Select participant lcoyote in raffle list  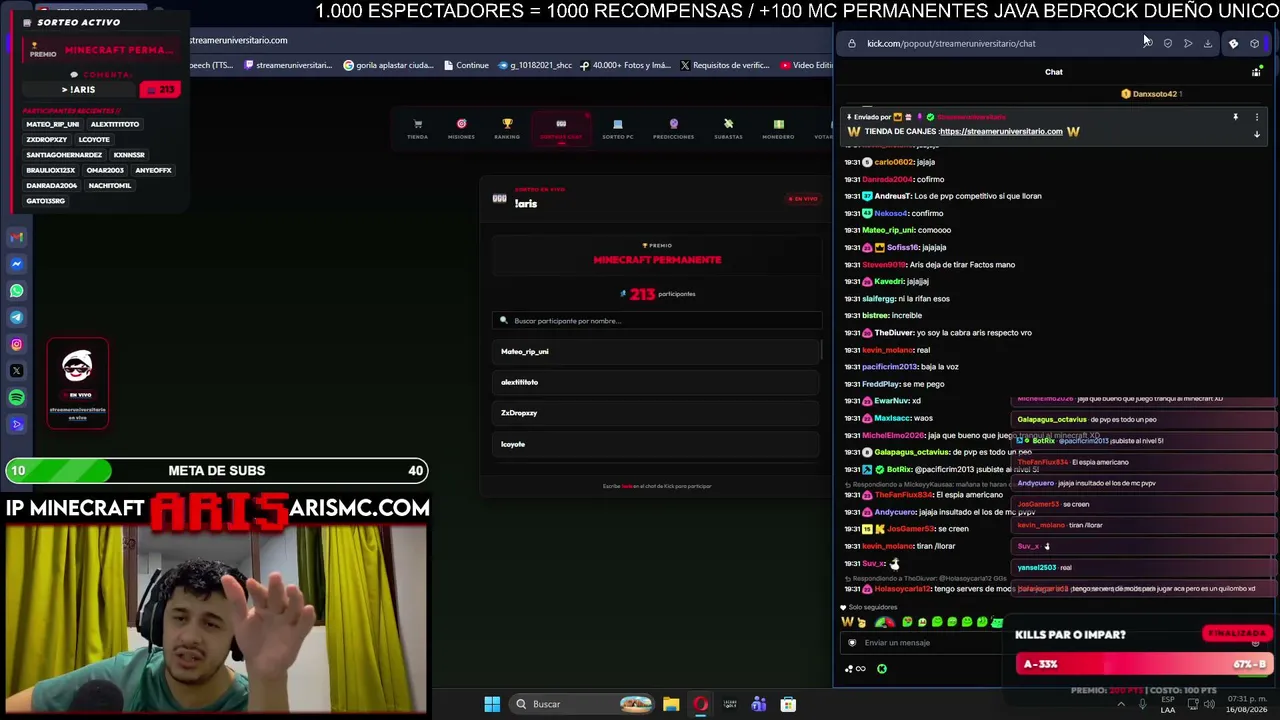(x=657, y=444)
